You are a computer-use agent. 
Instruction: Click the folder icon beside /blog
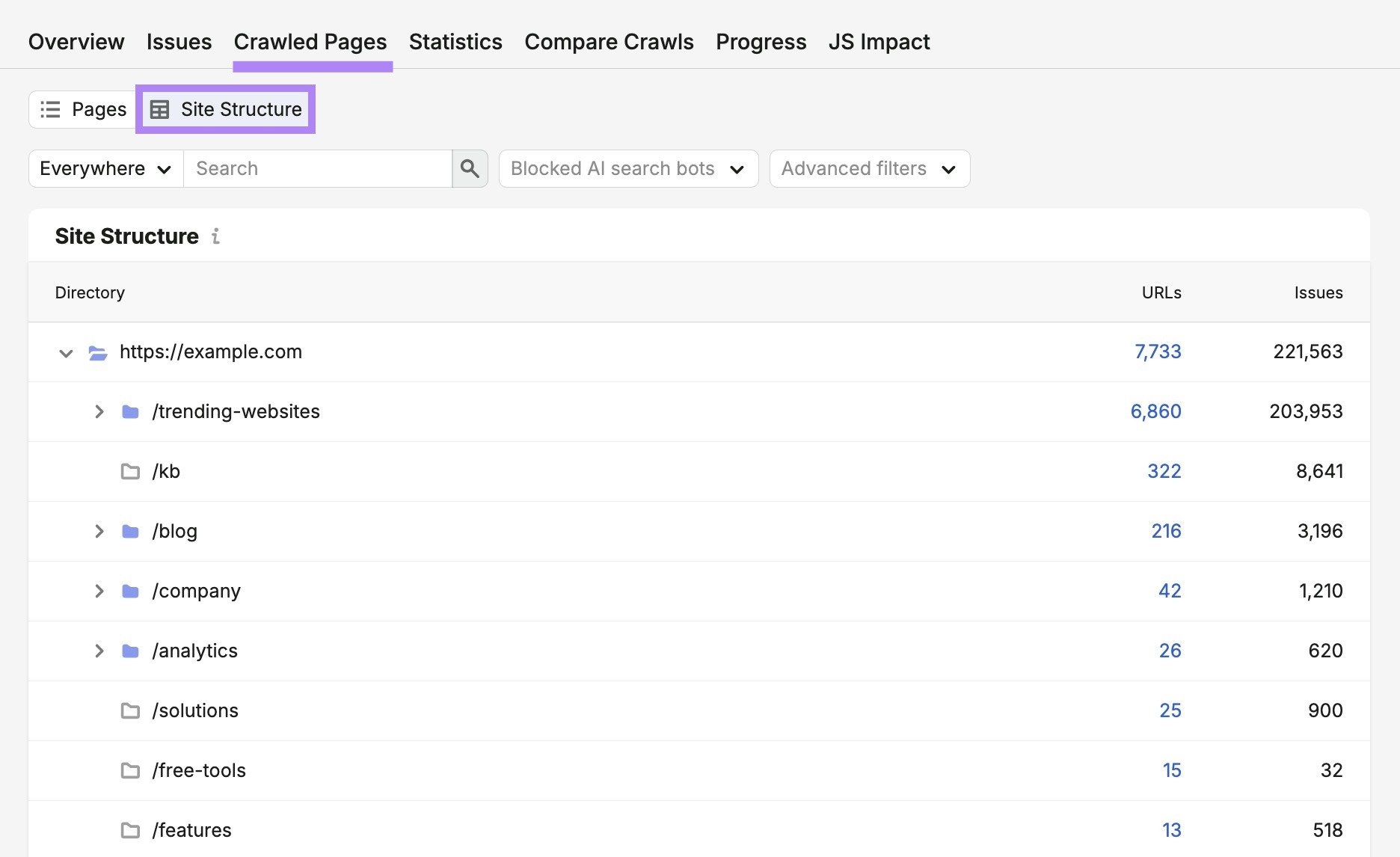(130, 531)
